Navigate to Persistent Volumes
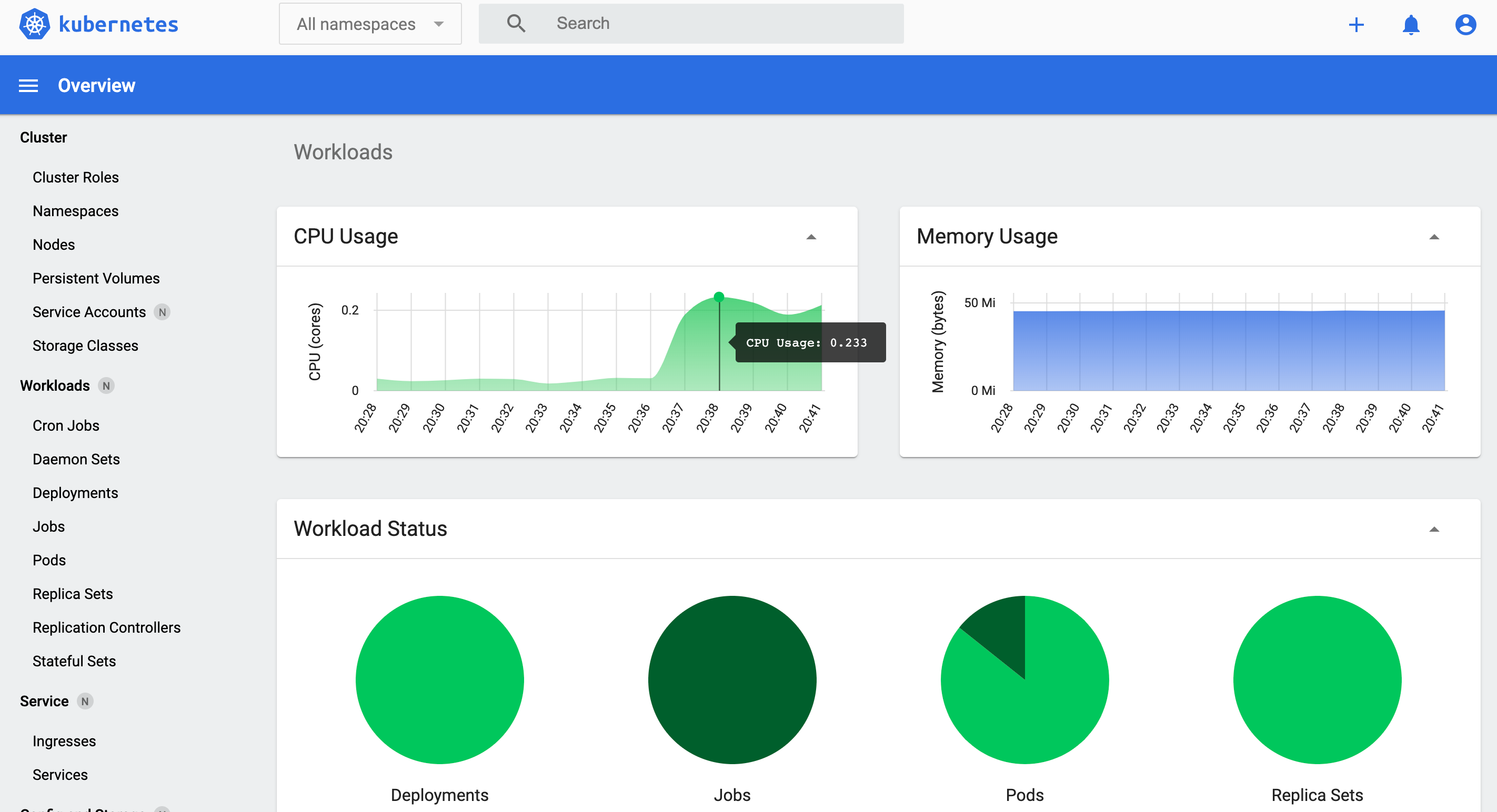Screen dimensions: 1497x812 click(x=96, y=278)
